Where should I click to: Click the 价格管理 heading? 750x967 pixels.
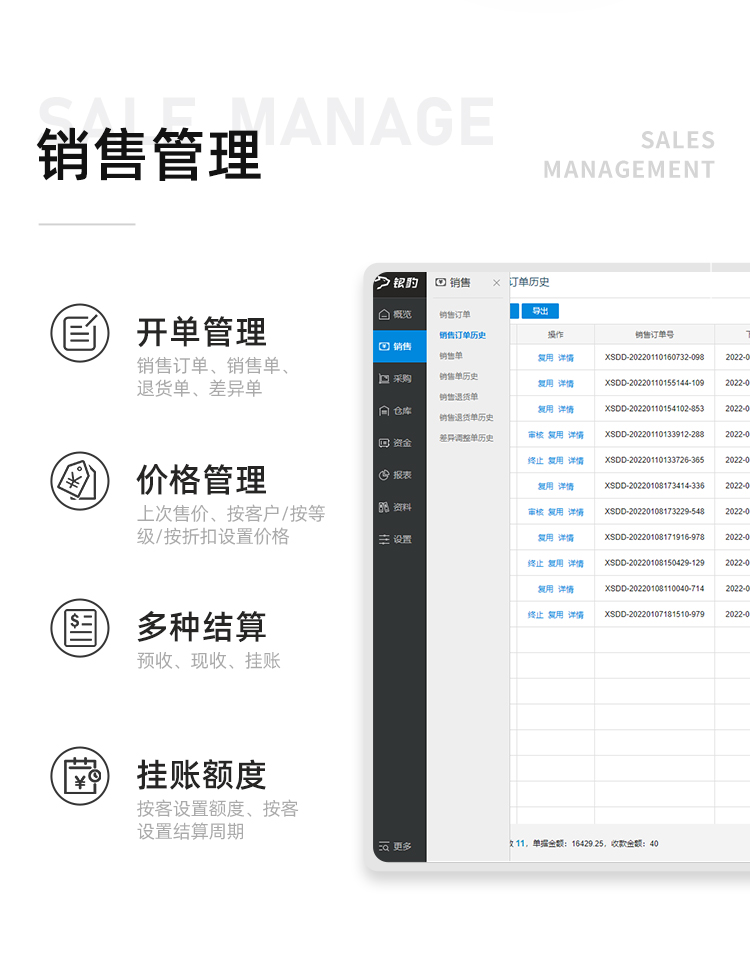point(202,480)
